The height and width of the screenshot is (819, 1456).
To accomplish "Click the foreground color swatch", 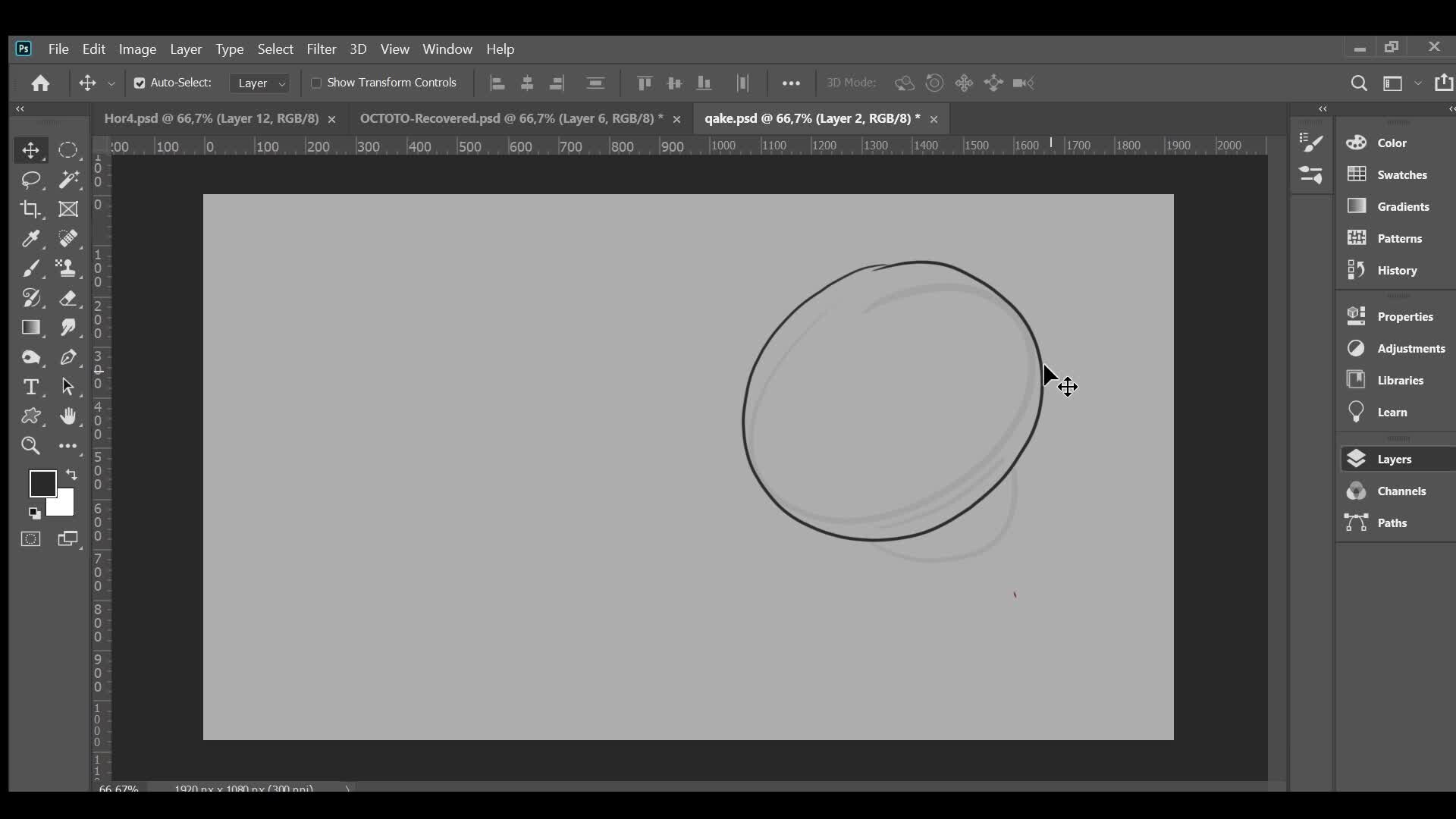I will tap(42, 483).
